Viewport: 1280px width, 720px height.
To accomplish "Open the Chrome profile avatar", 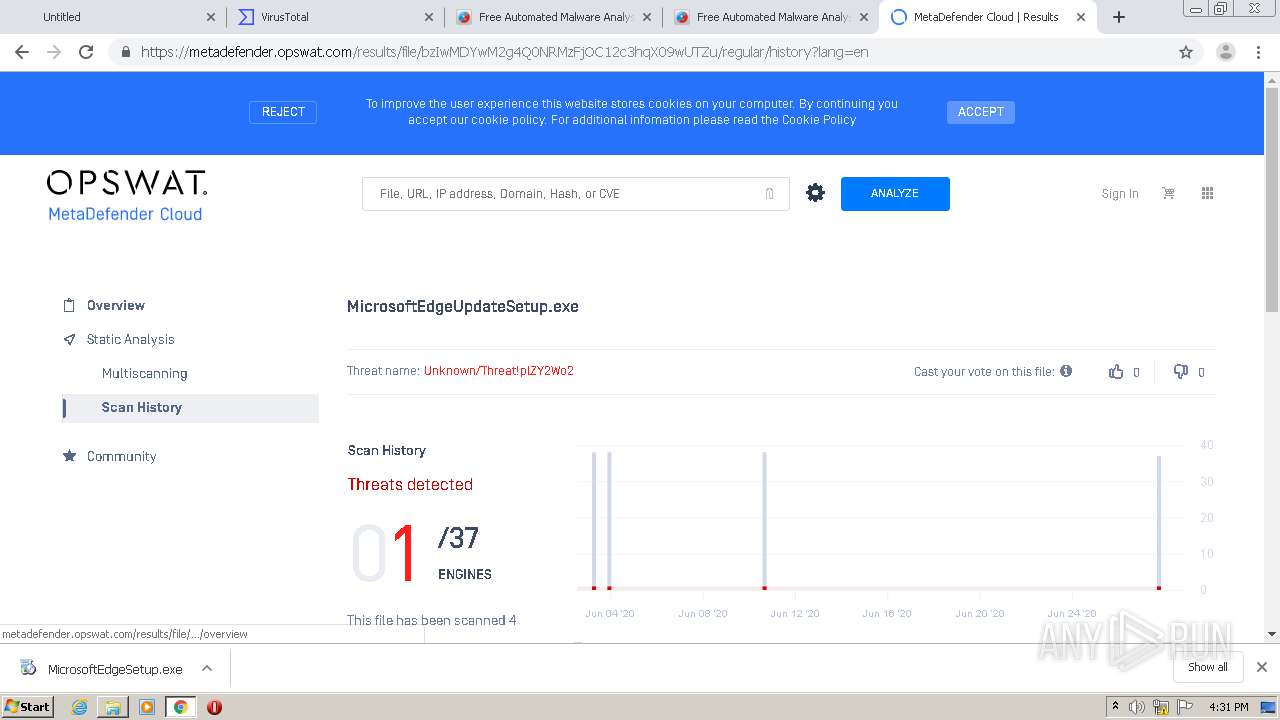I will pyautogui.click(x=1225, y=52).
